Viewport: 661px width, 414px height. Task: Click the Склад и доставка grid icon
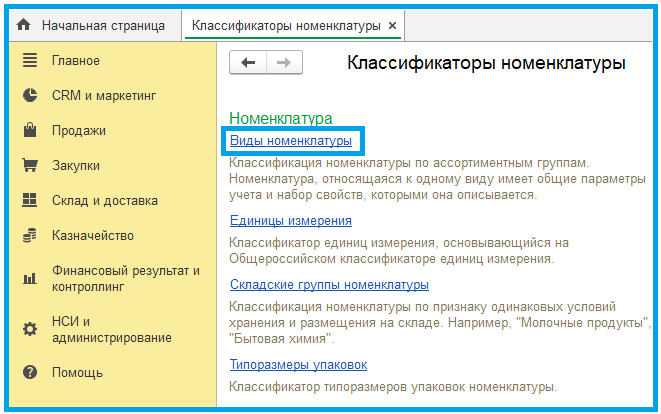point(29,201)
